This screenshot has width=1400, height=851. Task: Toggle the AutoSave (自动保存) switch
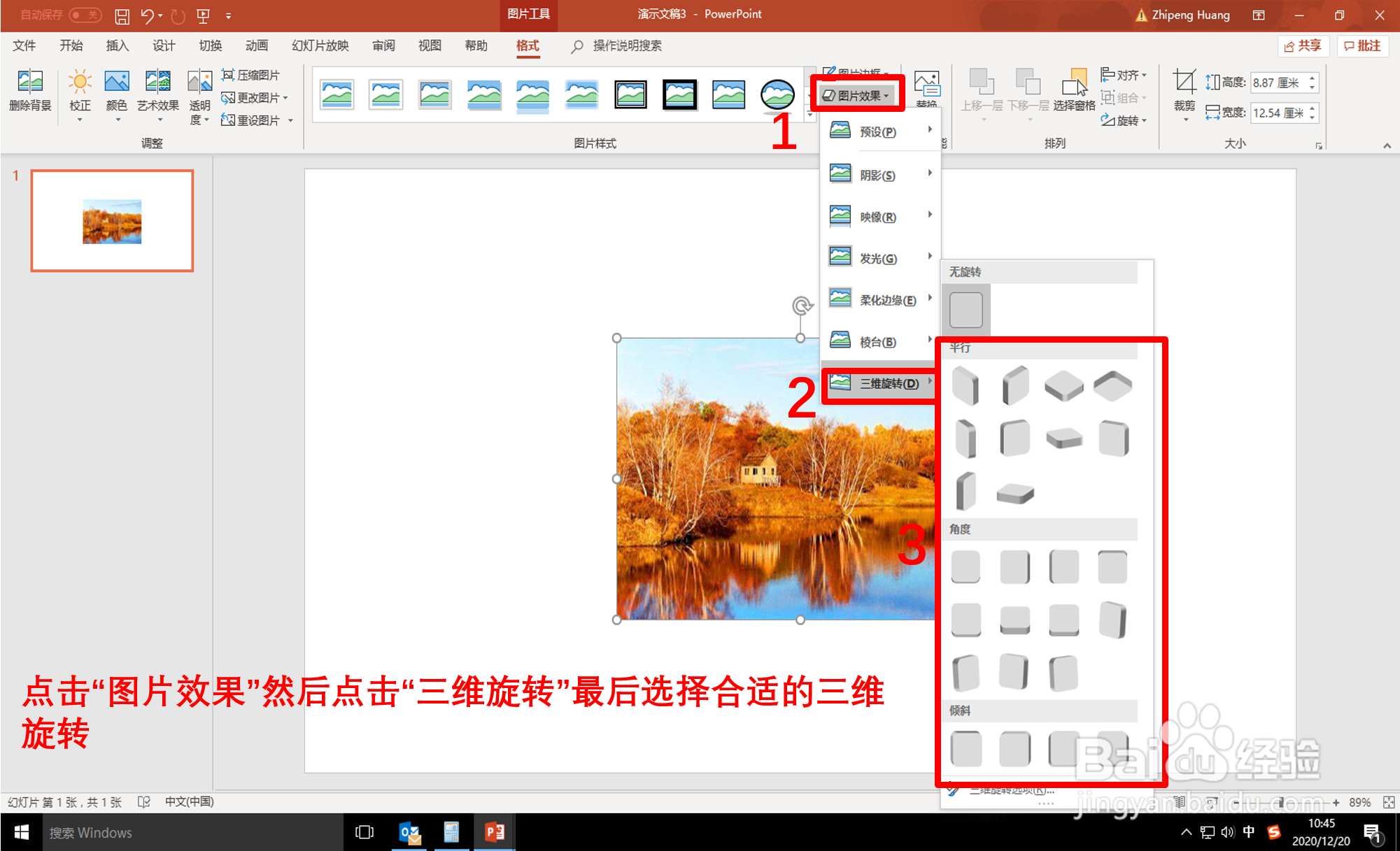(x=85, y=15)
